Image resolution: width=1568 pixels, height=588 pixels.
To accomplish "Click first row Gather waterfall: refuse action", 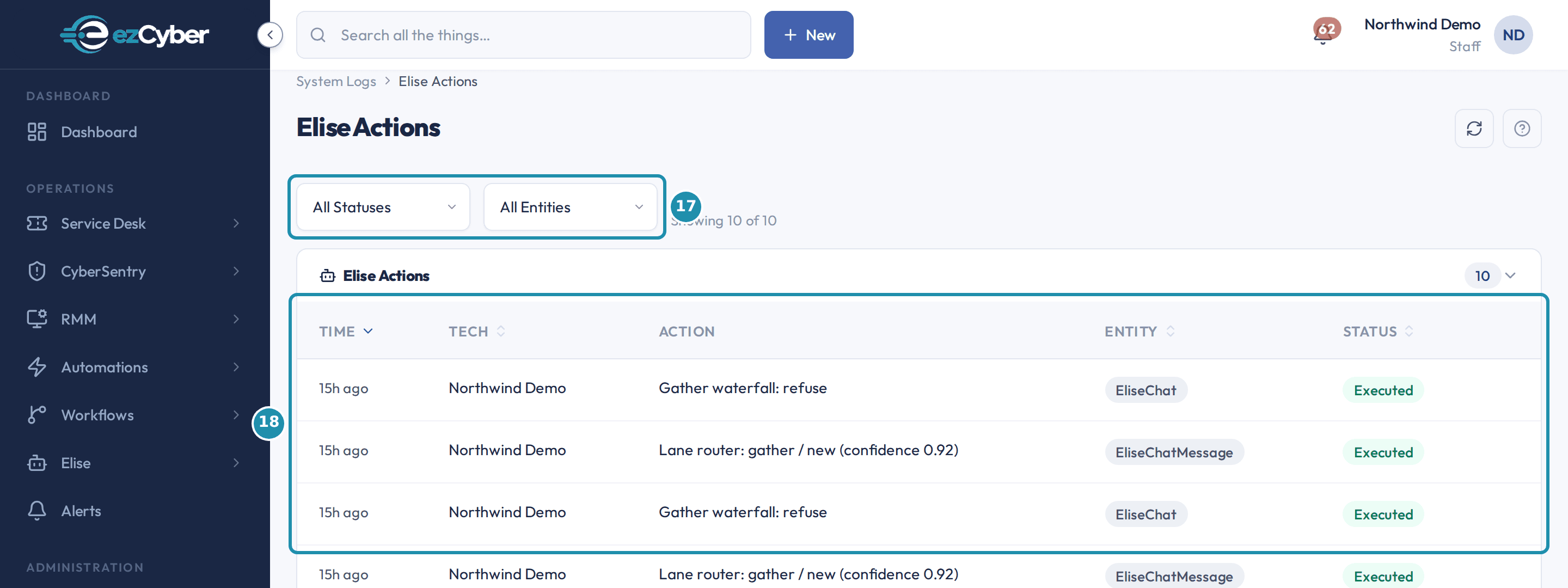I will click(742, 388).
